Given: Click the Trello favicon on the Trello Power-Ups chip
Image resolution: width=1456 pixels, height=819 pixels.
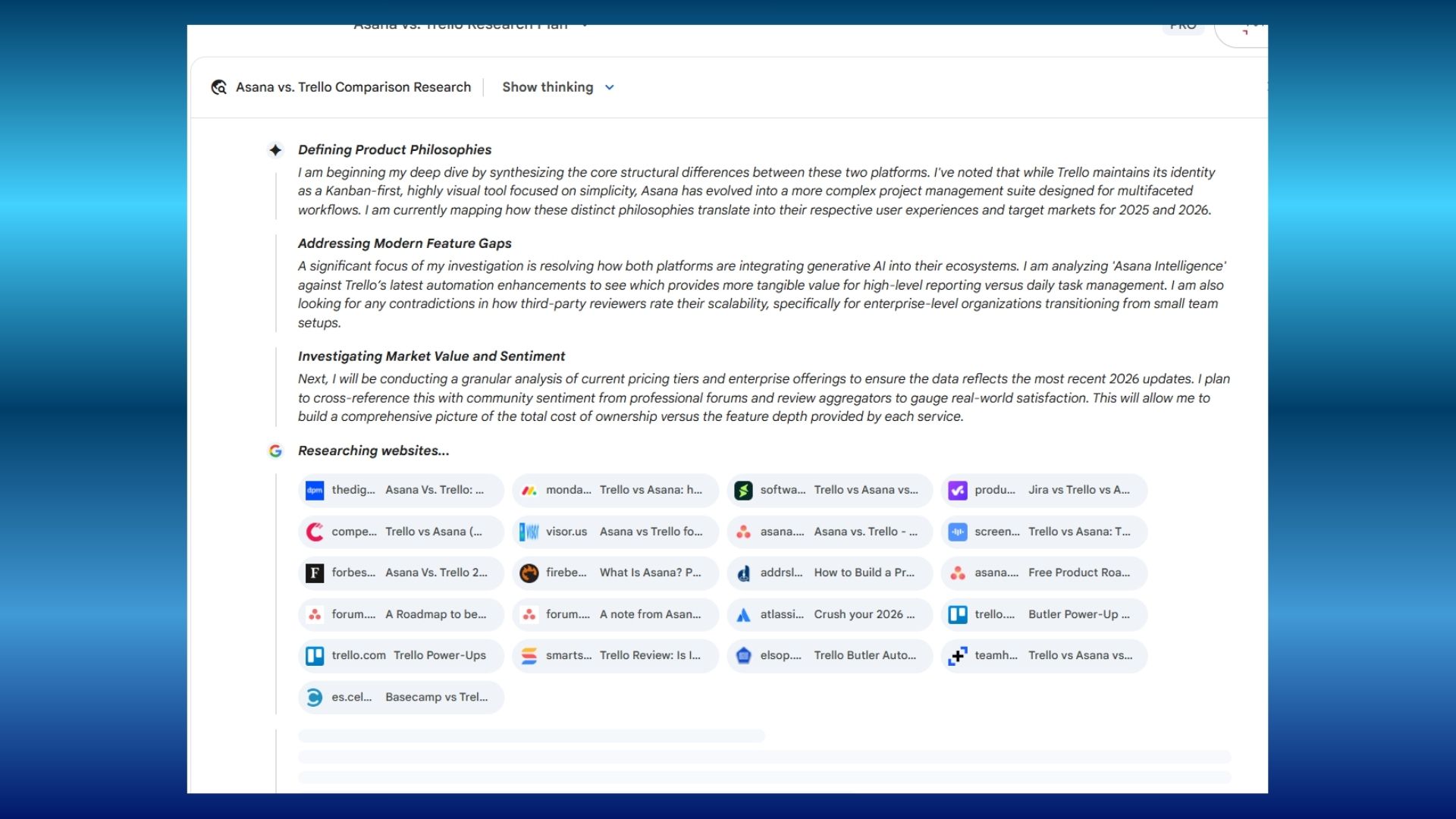Looking at the screenshot, I should (x=314, y=655).
